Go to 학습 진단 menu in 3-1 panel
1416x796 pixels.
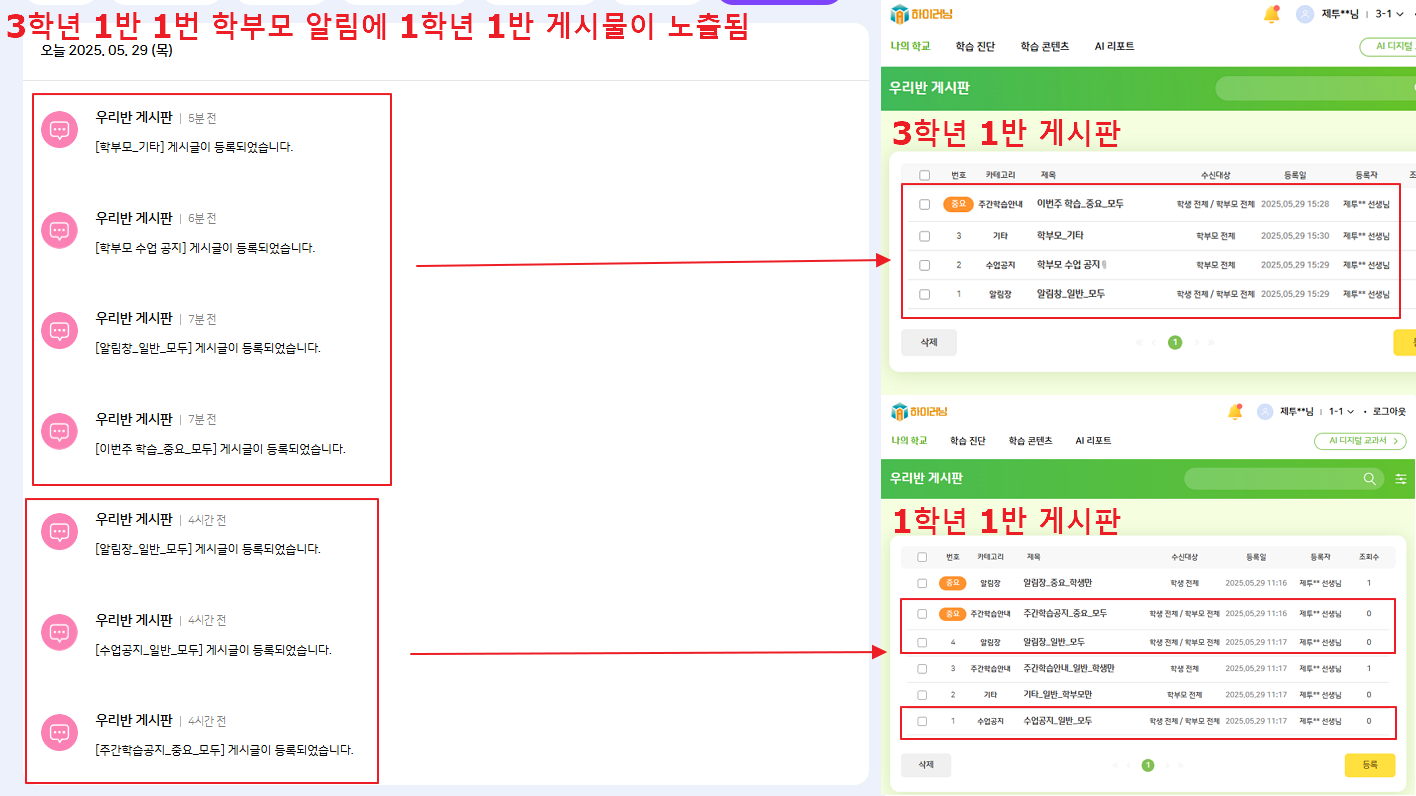[975, 47]
